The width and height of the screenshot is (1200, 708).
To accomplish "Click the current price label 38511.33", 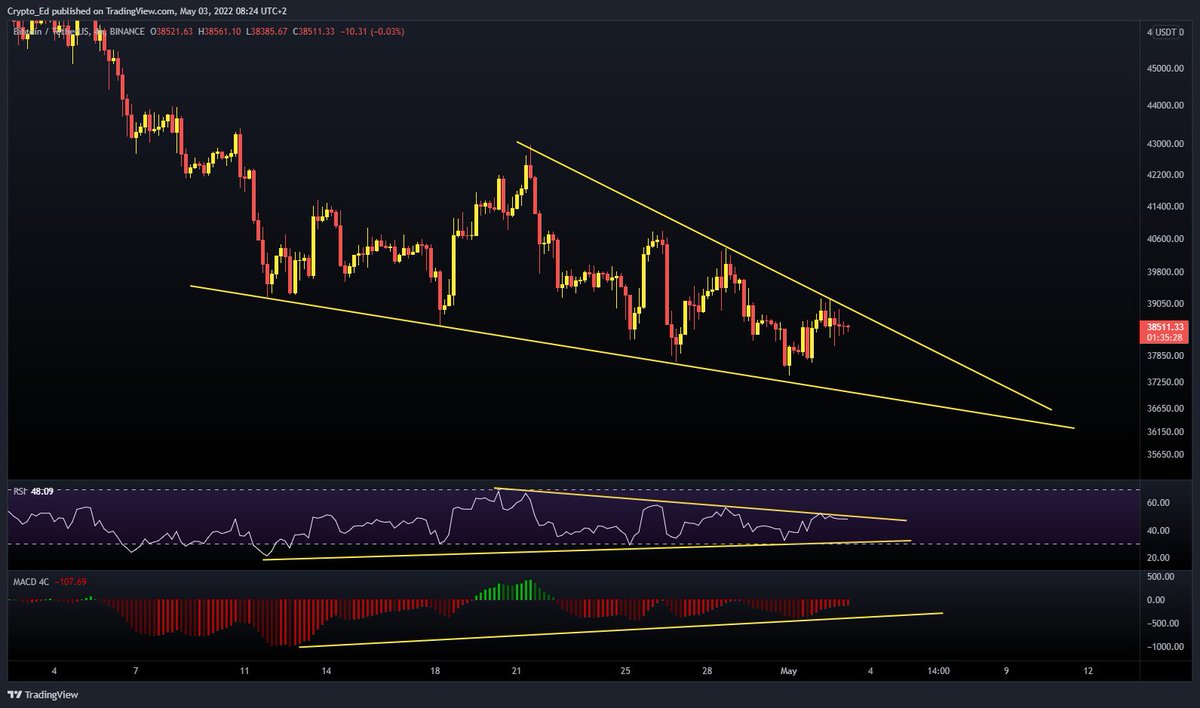I will (x=1165, y=327).
